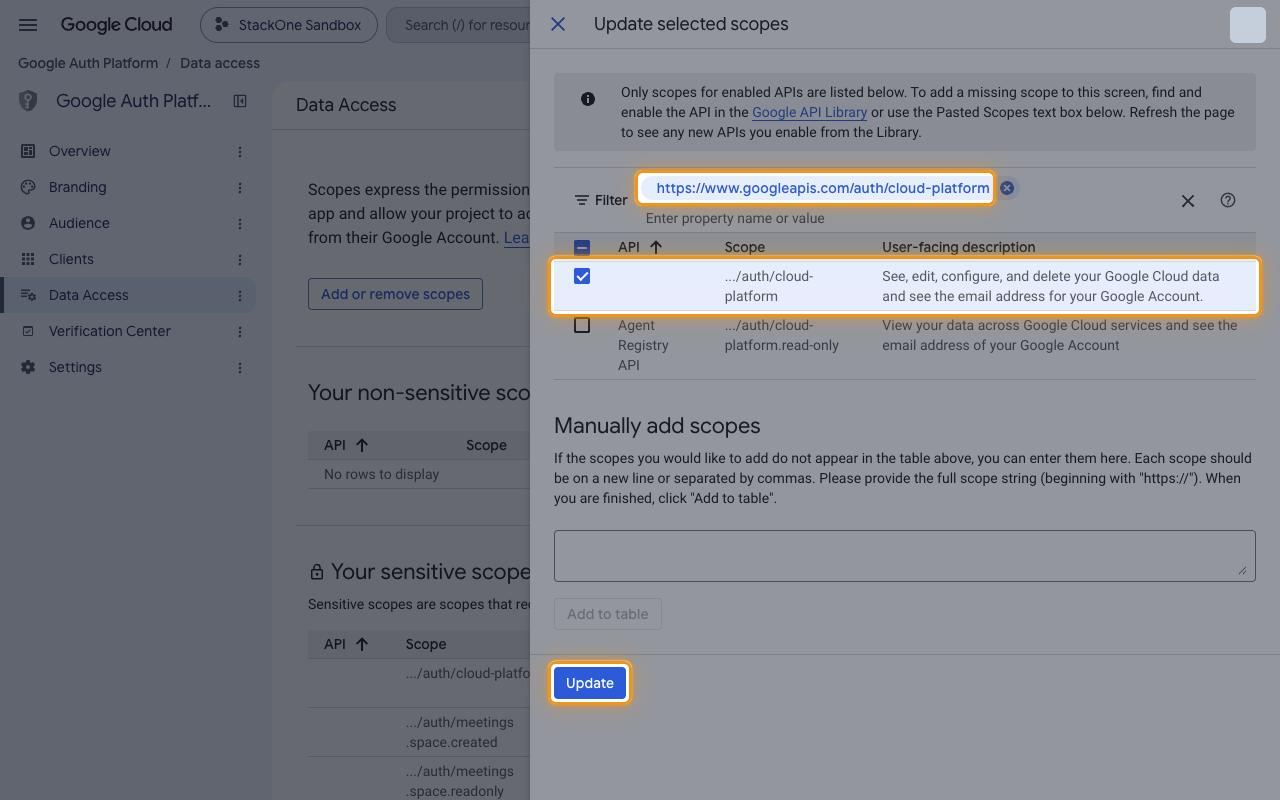Click the cloud-platform.read-only scope text
1280x800 pixels.
[x=782, y=335]
